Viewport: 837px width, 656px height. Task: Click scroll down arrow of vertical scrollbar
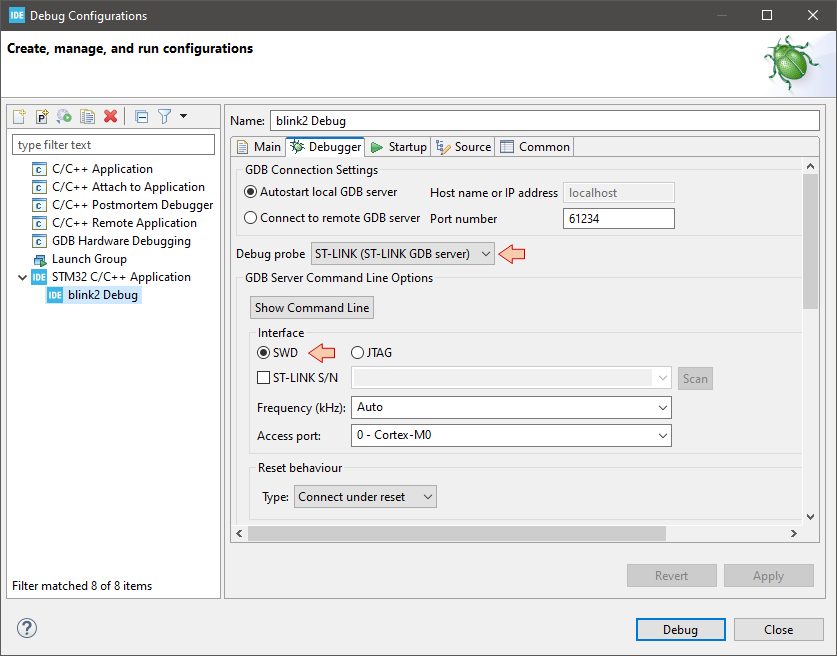tap(810, 516)
